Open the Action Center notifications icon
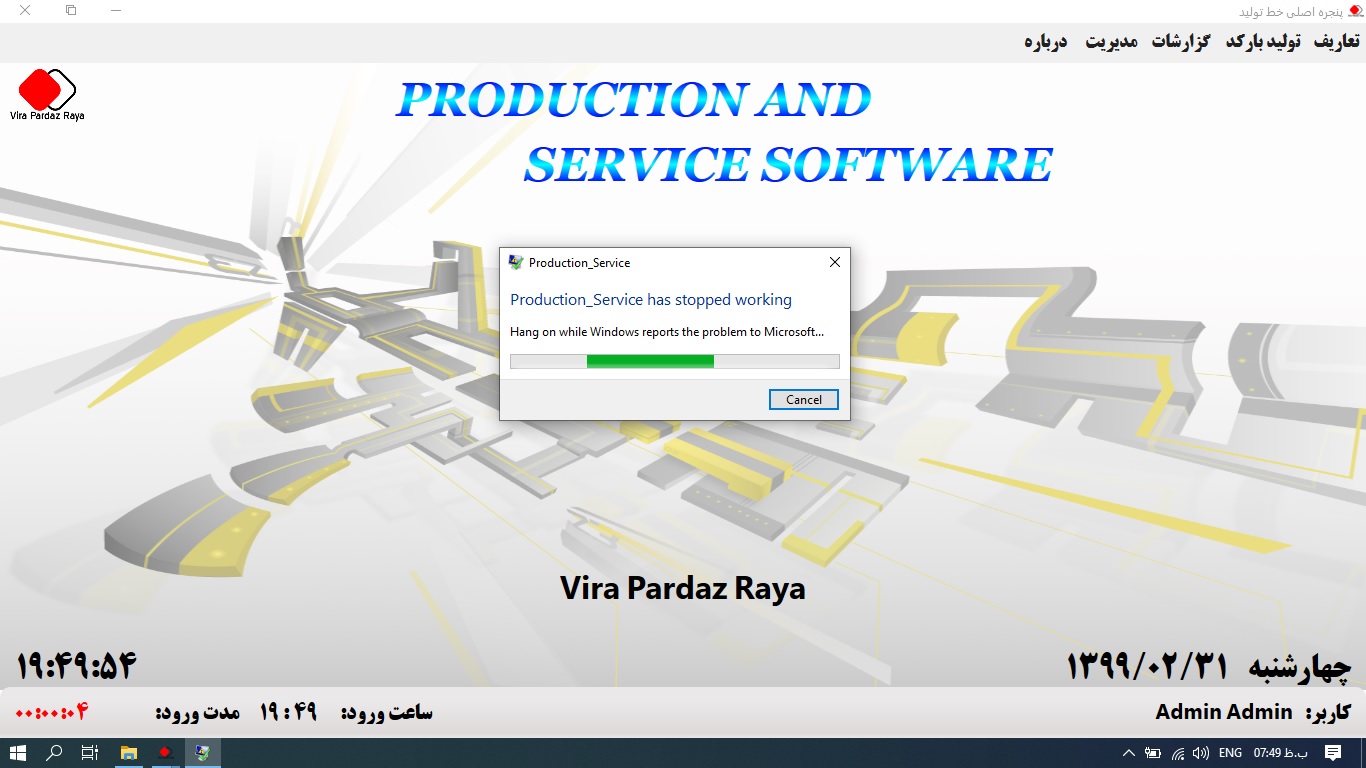 pos(1332,753)
